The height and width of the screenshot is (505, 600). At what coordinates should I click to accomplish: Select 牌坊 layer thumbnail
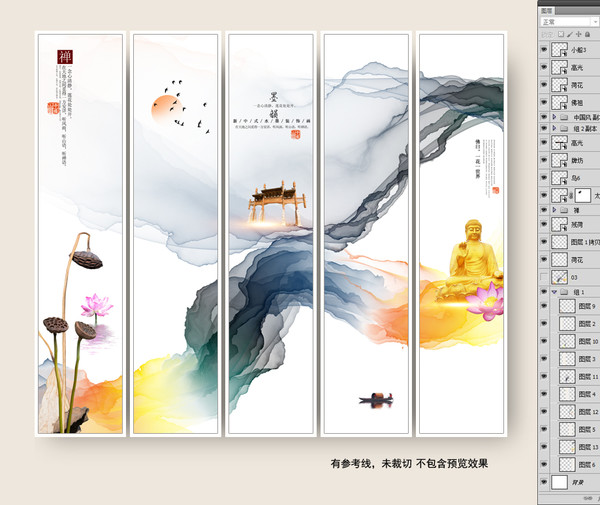pos(559,160)
